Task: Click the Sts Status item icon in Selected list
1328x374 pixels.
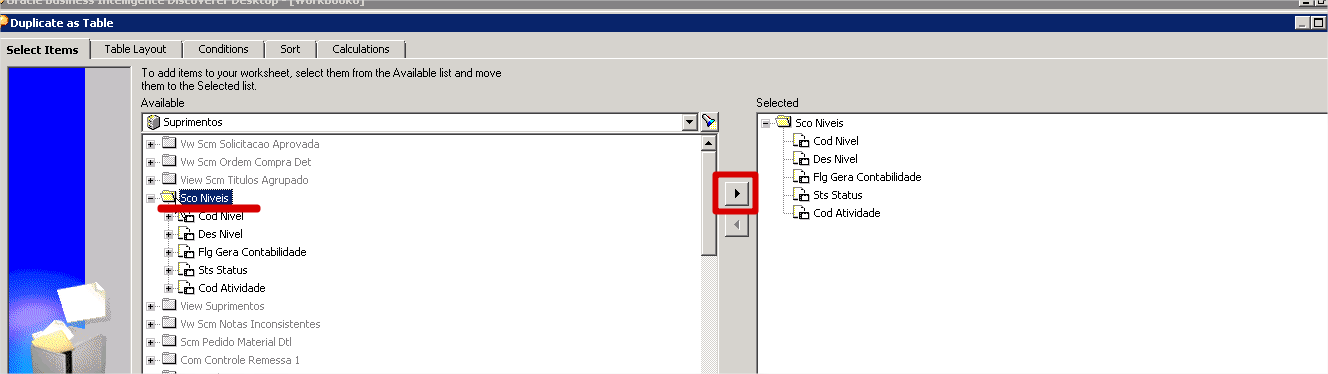Action: (x=800, y=195)
